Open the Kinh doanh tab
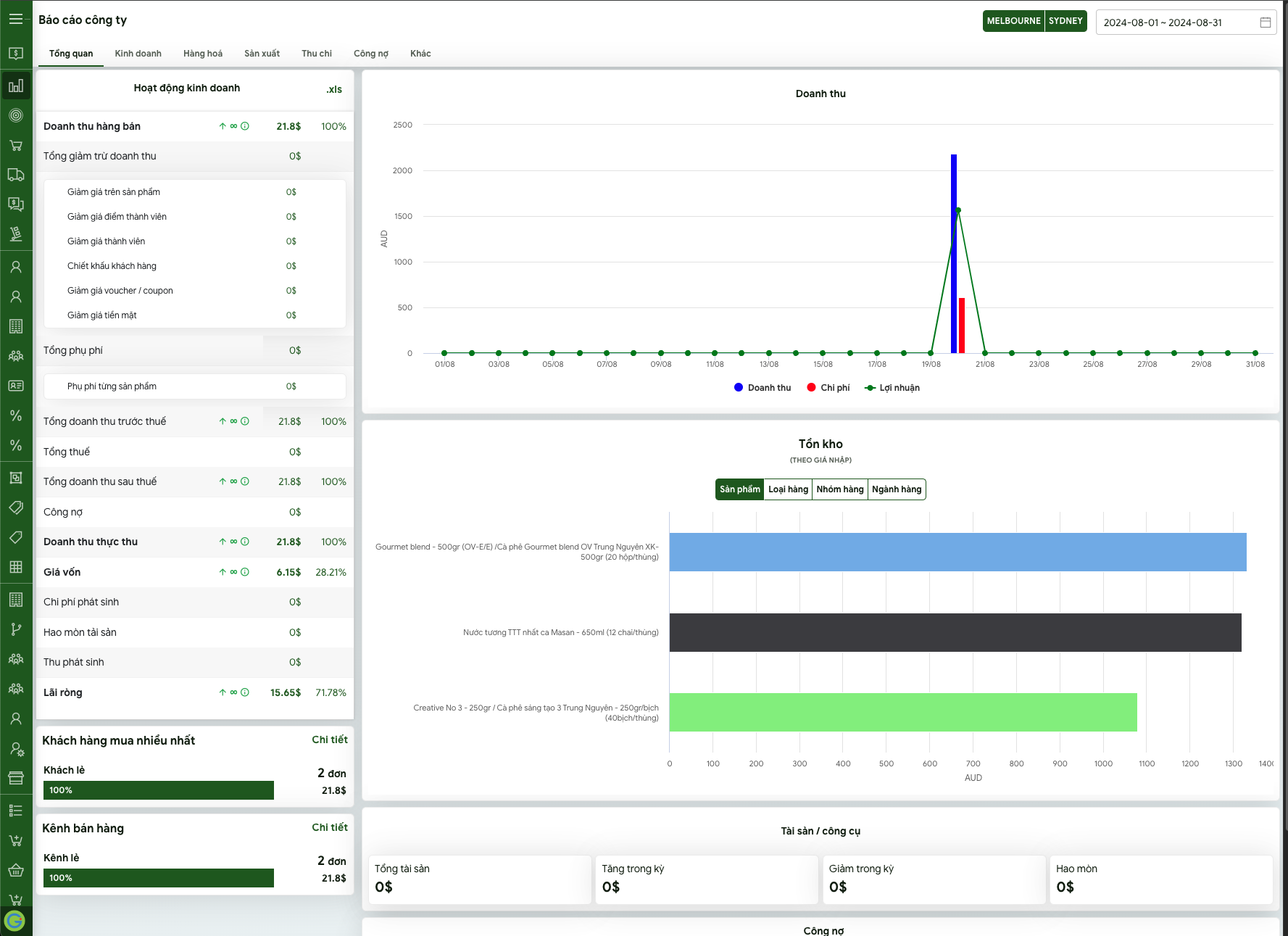Viewport: 1288px width, 936px height. [x=138, y=54]
